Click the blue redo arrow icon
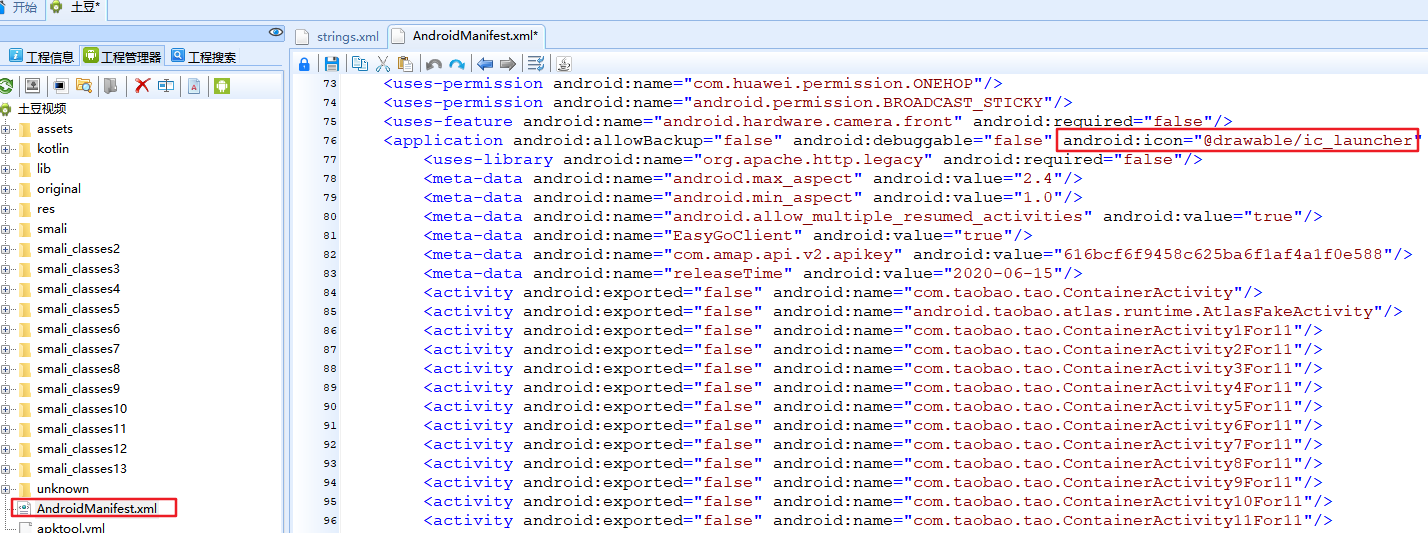1428x533 pixels. pyautogui.click(x=457, y=63)
